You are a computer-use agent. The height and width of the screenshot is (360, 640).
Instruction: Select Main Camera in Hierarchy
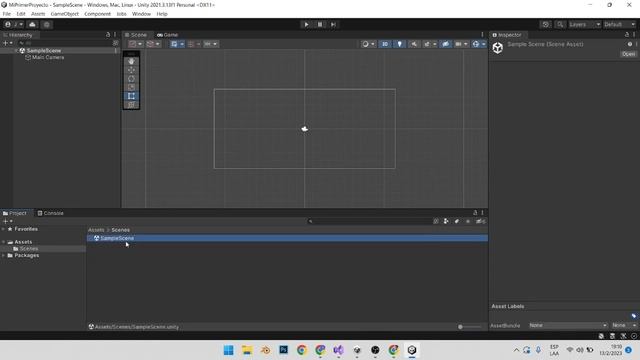tap(44, 58)
